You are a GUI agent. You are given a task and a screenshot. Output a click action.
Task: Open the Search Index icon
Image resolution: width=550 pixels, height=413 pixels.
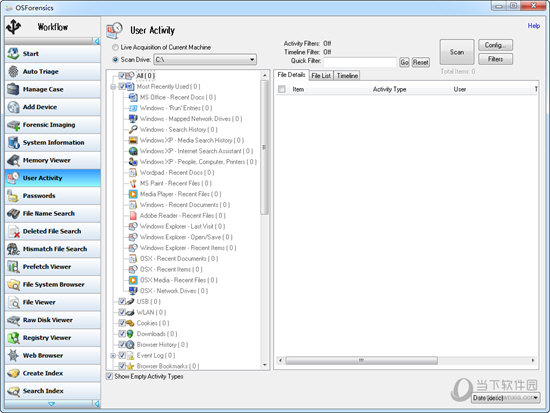point(13,391)
